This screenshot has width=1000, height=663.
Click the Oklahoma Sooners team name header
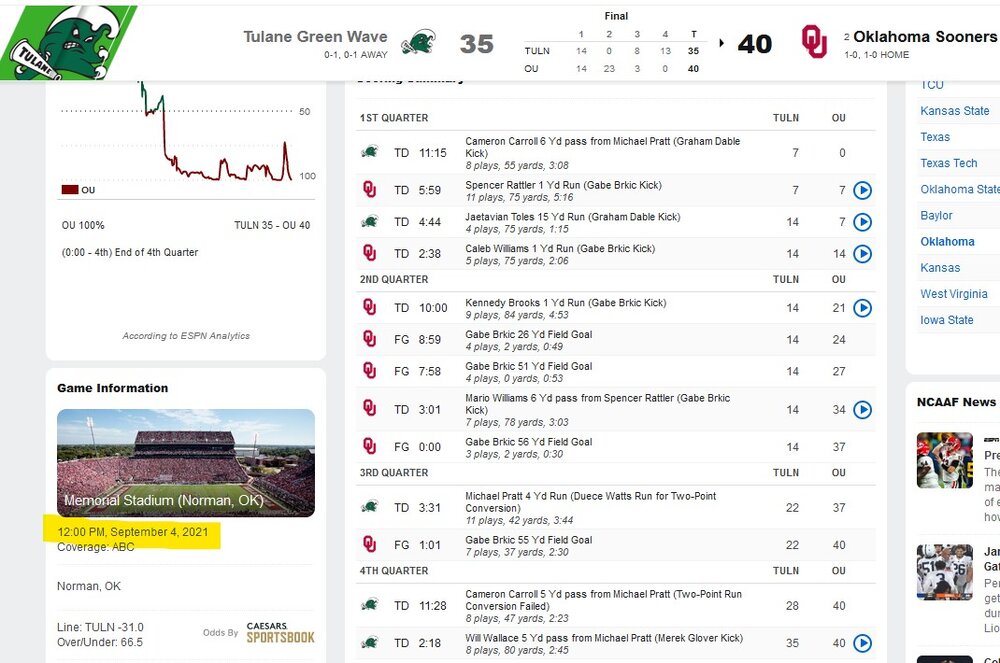click(x=924, y=37)
